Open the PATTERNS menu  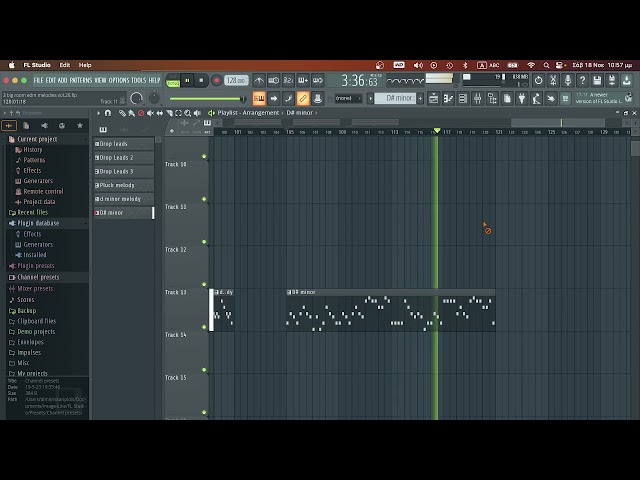81,80
